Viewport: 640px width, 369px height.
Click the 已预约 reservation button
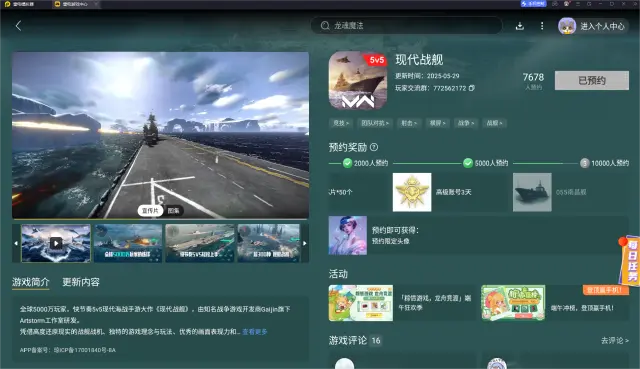[x=592, y=80]
